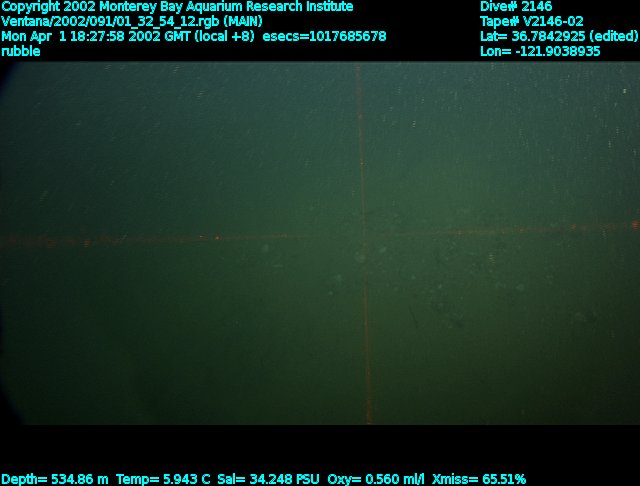This screenshot has width=640, height=486.
Task: Click the timestamp 'Mon Apr 1 18:27:58 2002 GMT'
Action: point(96,36)
